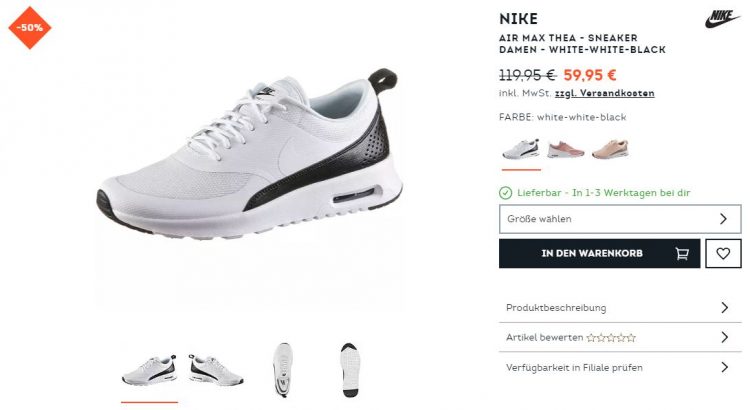This screenshot has width=750, height=410.
Task: Click the green availability checkmark icon
Action: (x=506, y=193)
